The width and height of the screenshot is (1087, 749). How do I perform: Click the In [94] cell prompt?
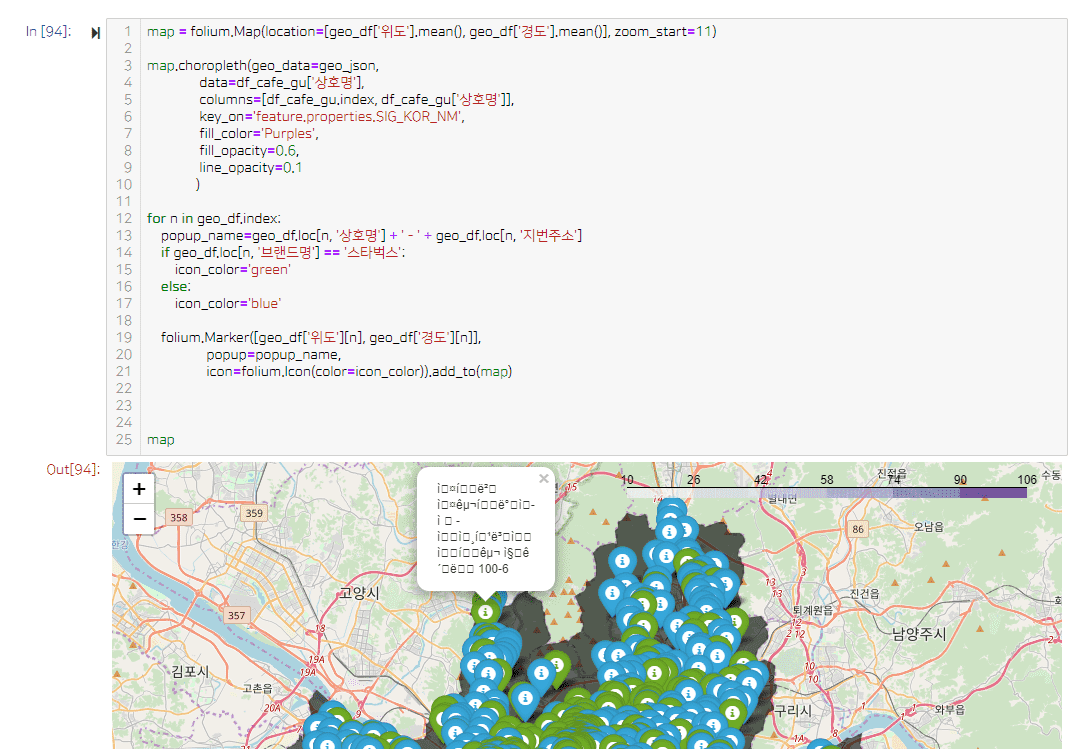(47, 32)
